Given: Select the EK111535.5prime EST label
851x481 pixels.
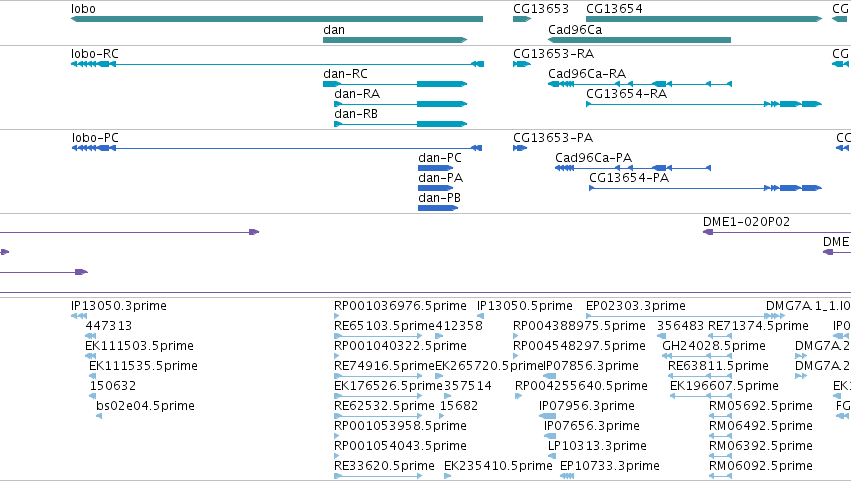Looking at the screenshot, I should click(x=143, y=366).
